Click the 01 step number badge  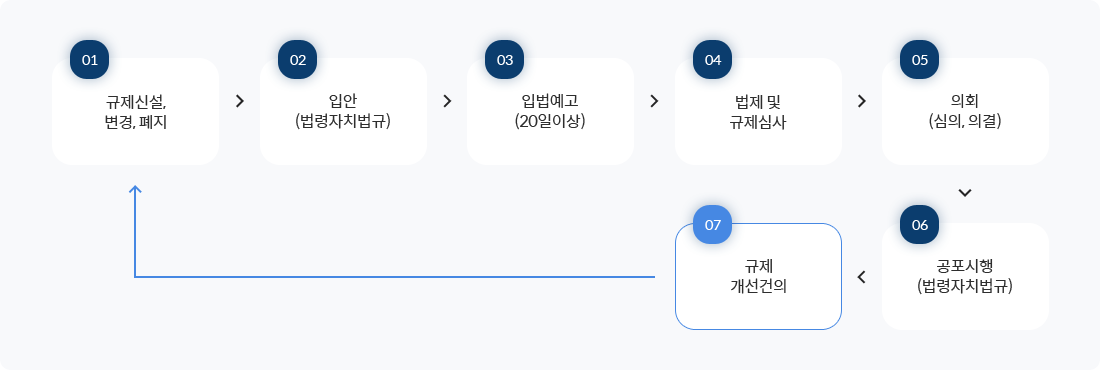[x=89, y=60]
